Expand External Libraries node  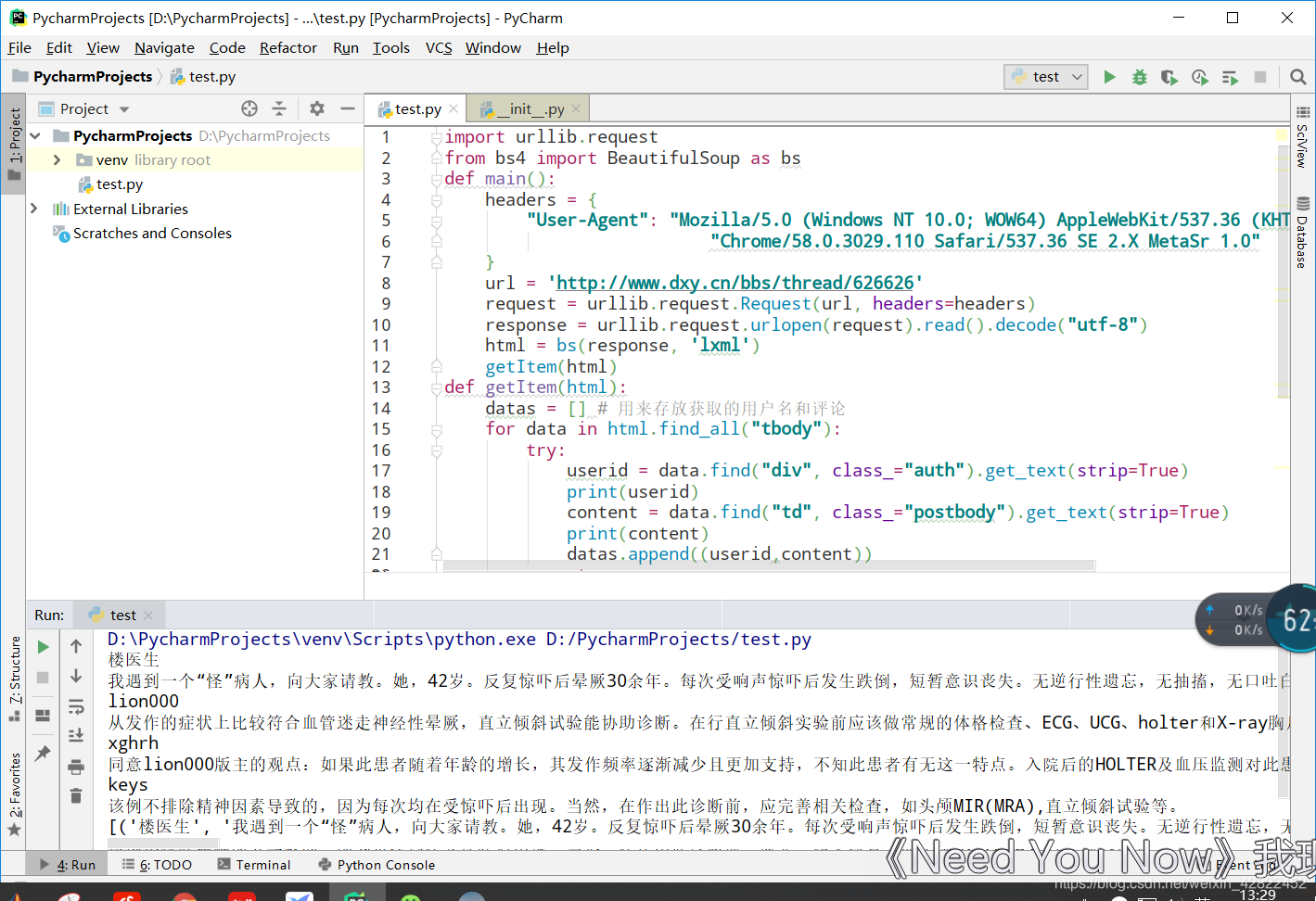[34, 209]
